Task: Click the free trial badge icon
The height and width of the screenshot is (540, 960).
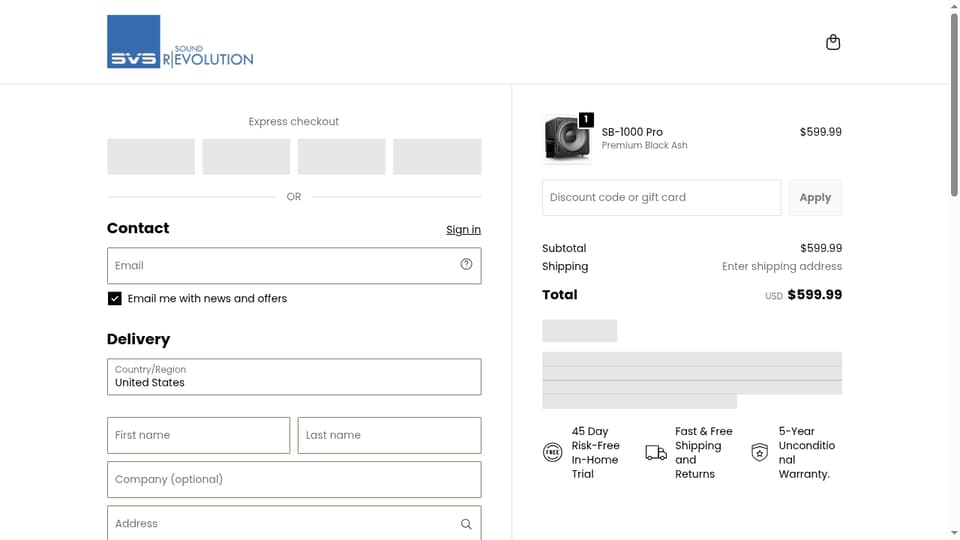Action: pos(552,452)
